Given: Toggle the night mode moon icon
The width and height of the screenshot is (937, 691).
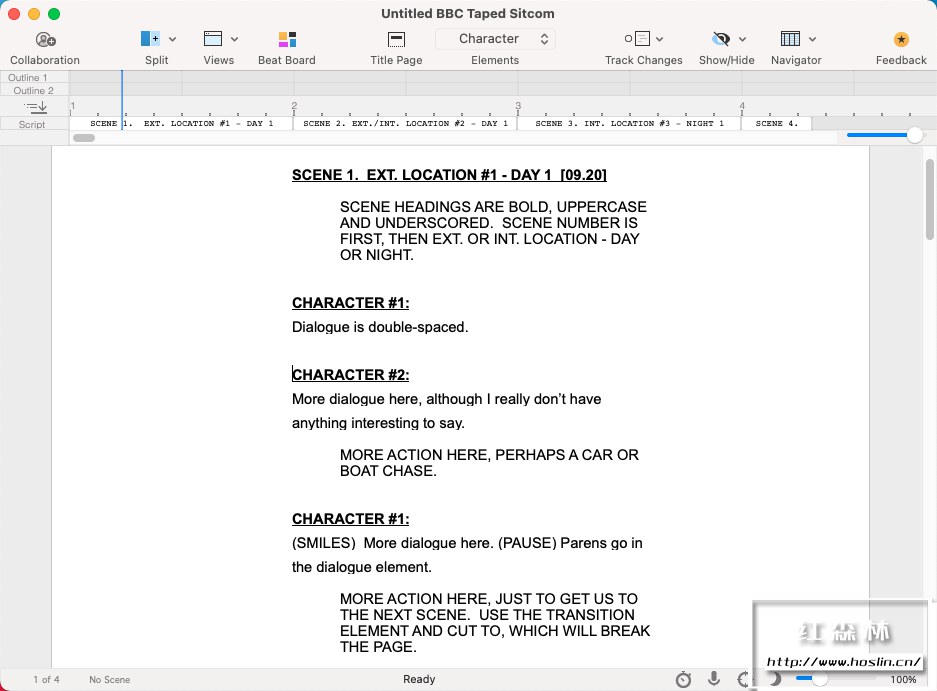Looking at the screenshot, I should tap(775, 679).
